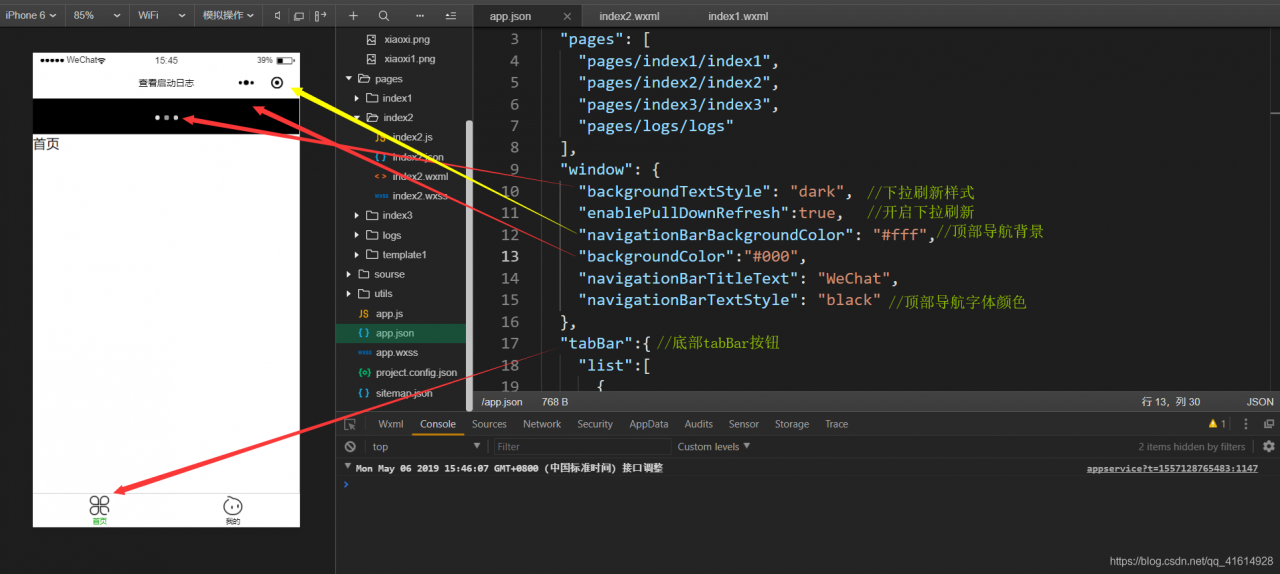The width and height of the screenshot is (1280, 574).
Task: Tap the simulator capsule close circle icon
Action: 277,83
